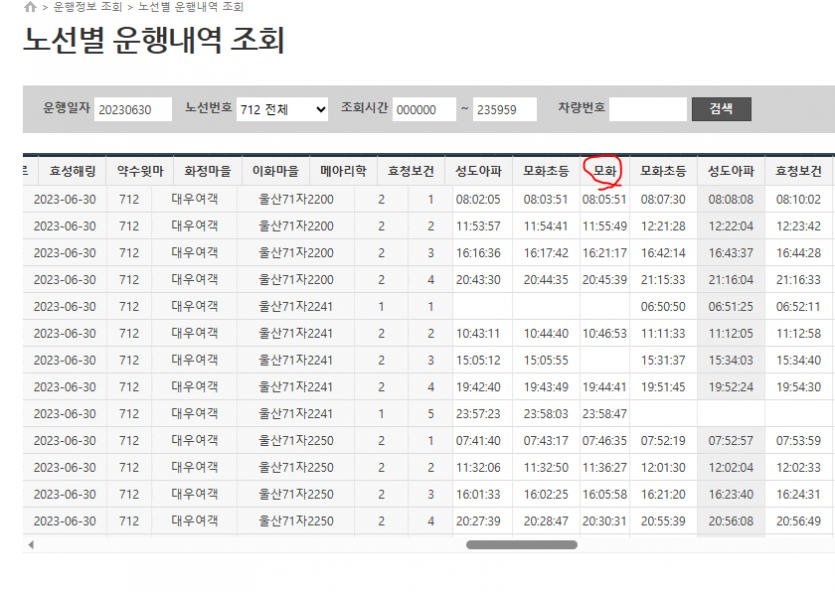The height and width of the screenshot is (592, 835).
Task: Click the table cell showing 23:58:47
Action: (x=604, y=413)
